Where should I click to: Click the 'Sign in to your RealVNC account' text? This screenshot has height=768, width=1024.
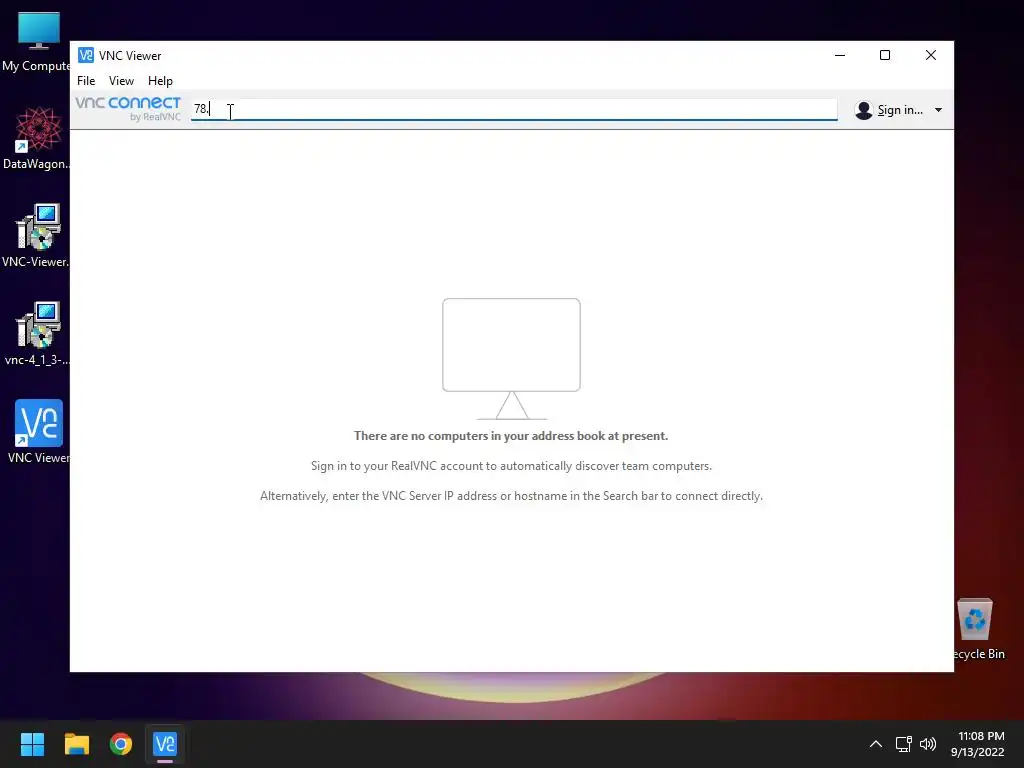point(511,466)
